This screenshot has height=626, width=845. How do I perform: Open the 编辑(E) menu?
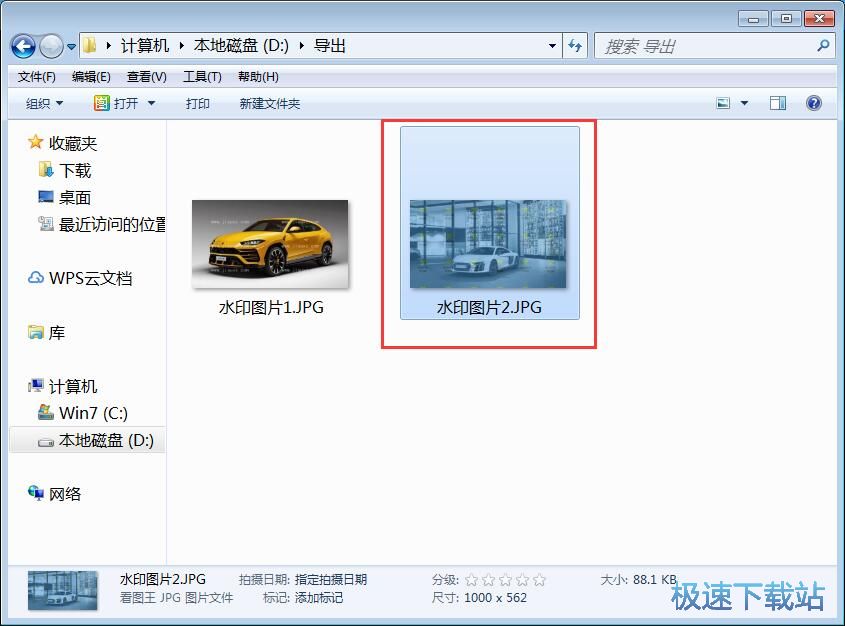point(91,77)
